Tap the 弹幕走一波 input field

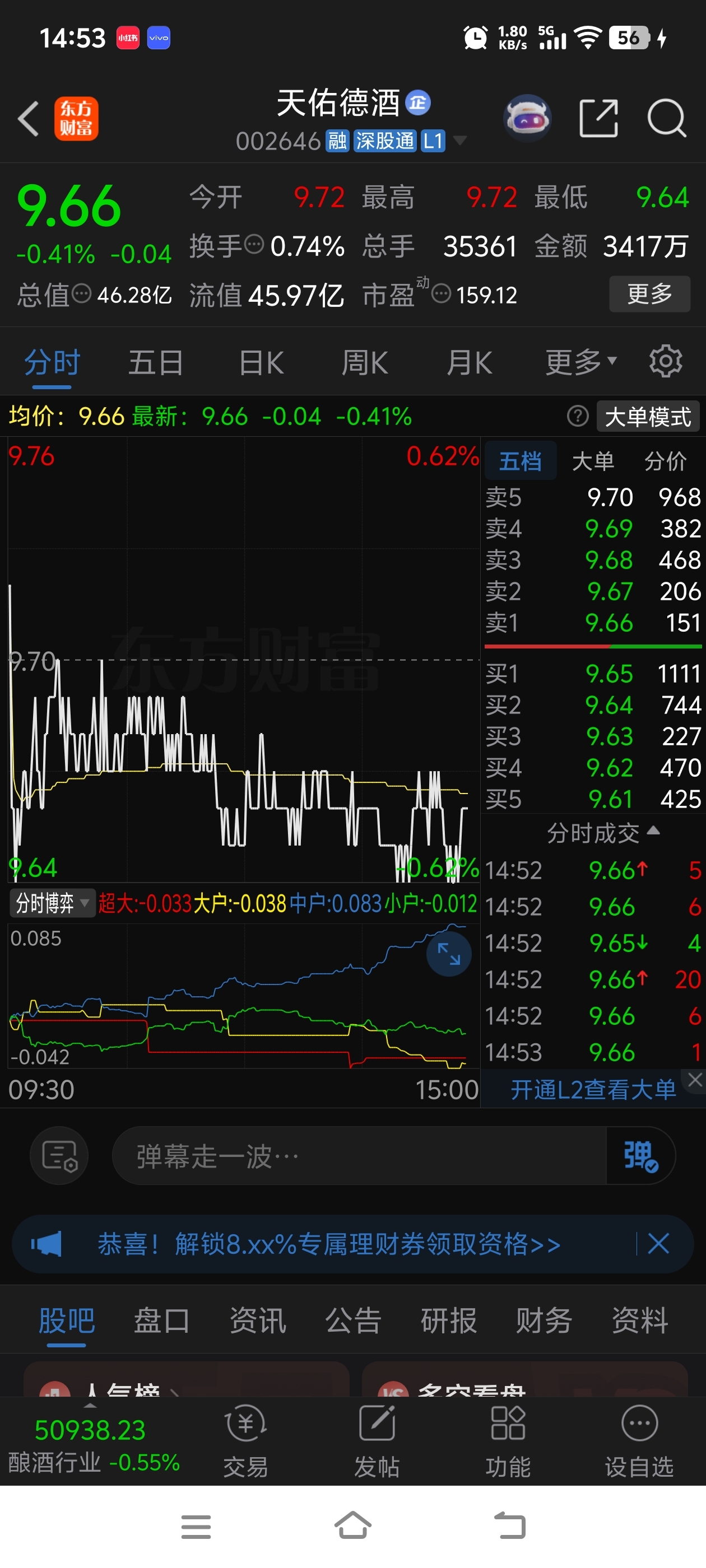pos(359,1155)
